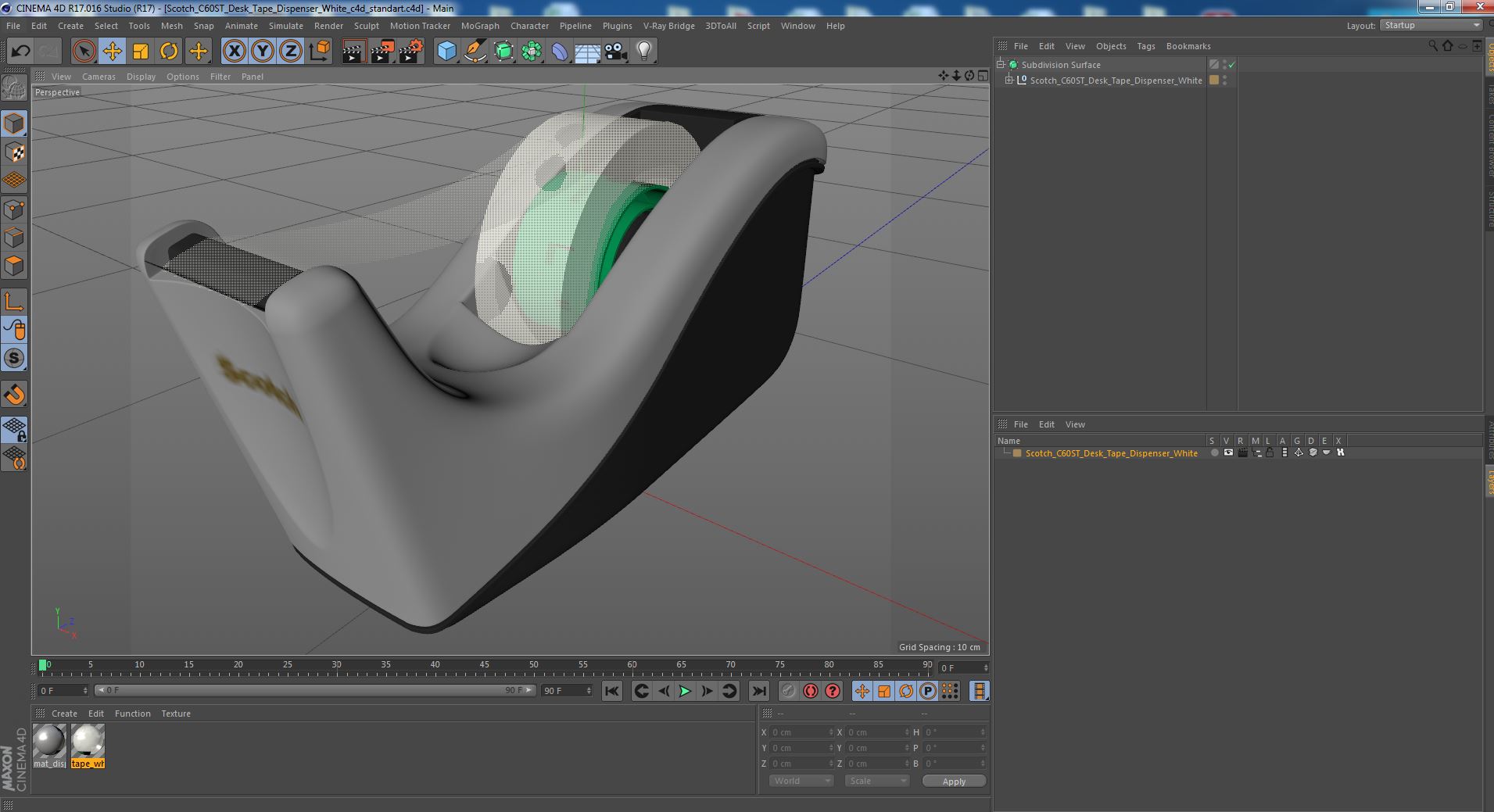Toggle Y axis lock
The image size is (1494, 812).
[x=263, y=52]
